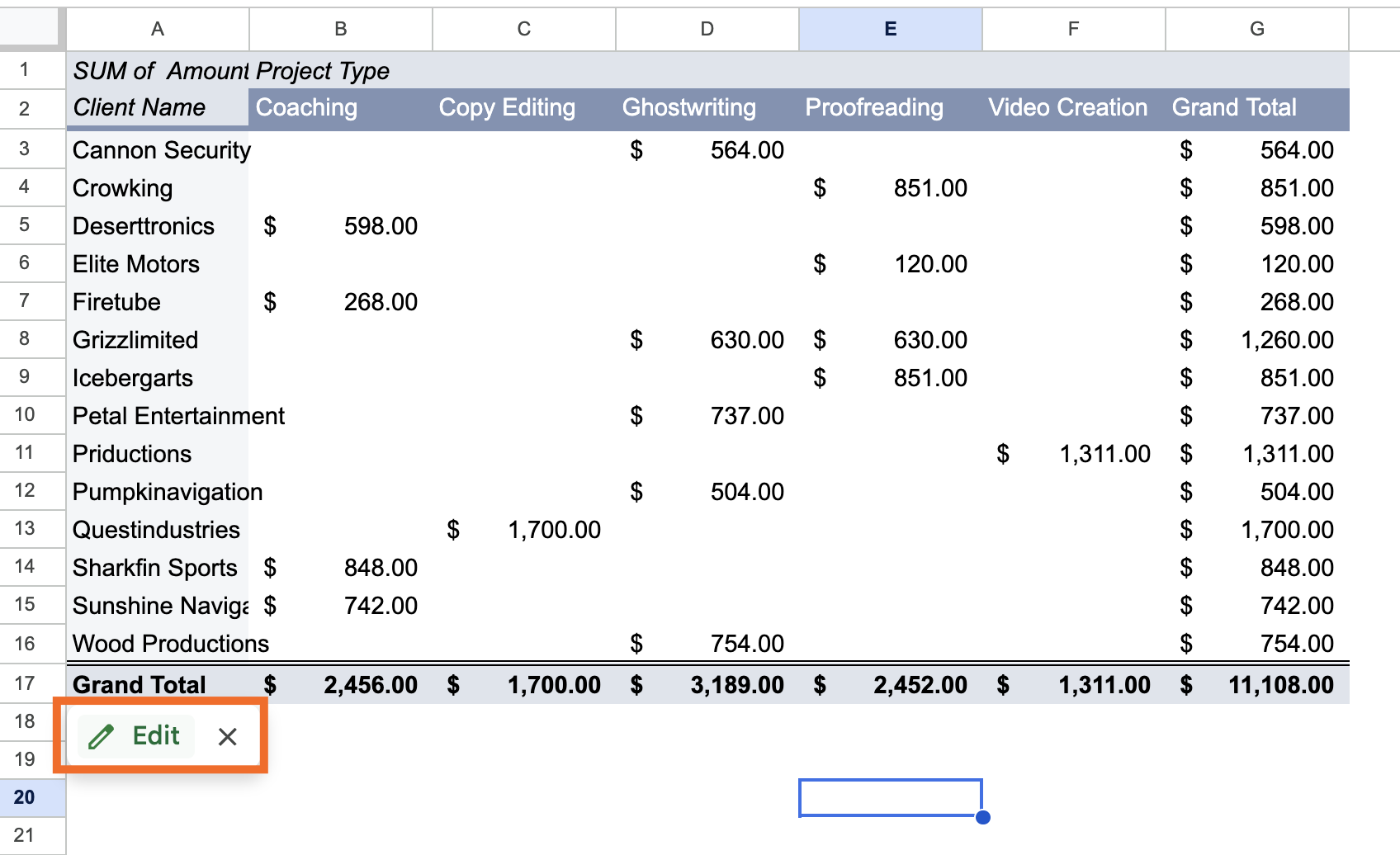Click the 'Questindustries' client cell
The width and height of the screenshot is (1400, 855).
158,530
